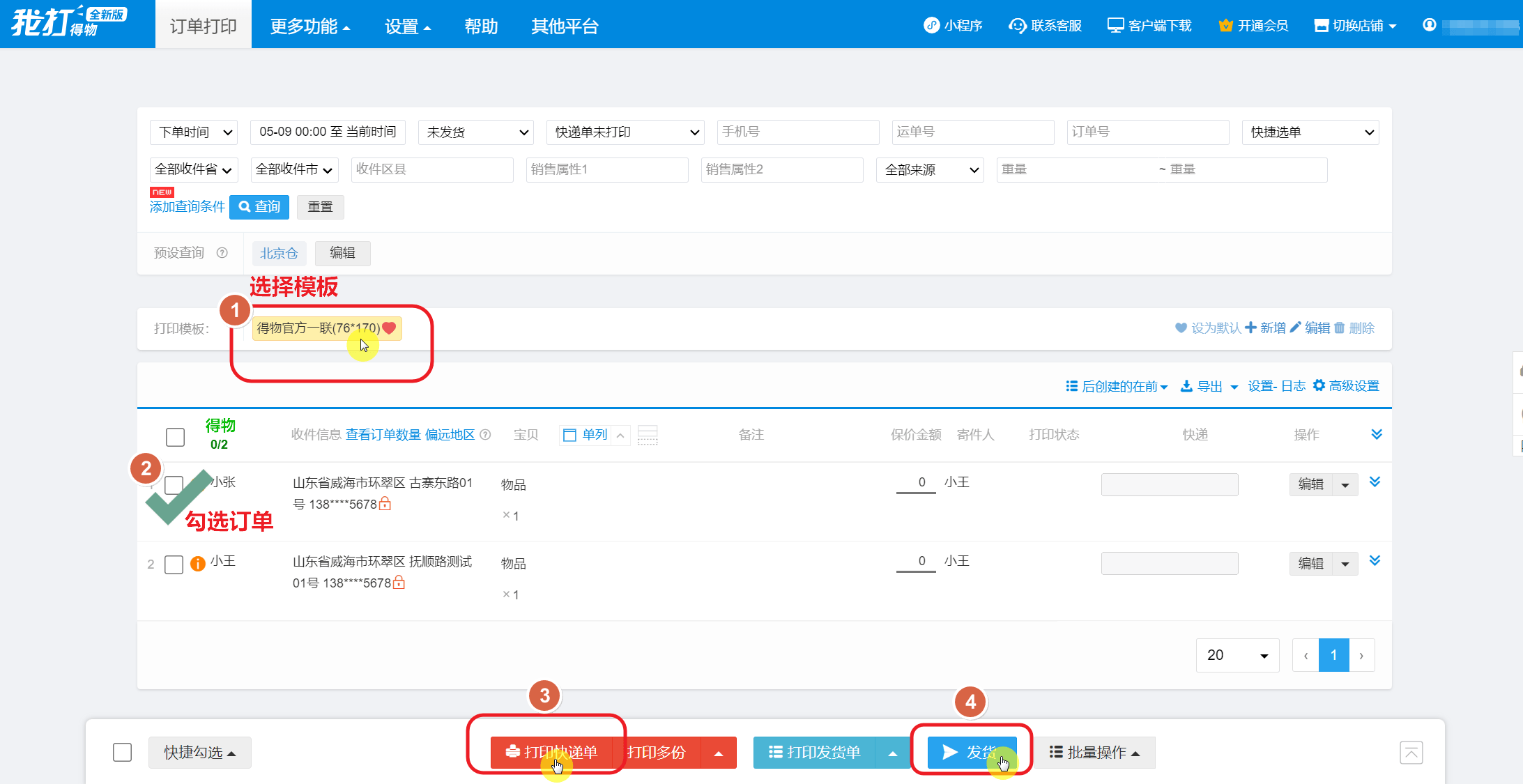Open 高级设置 gear settings
Screen dimensions: 1523x784
tap(1346, 385)
